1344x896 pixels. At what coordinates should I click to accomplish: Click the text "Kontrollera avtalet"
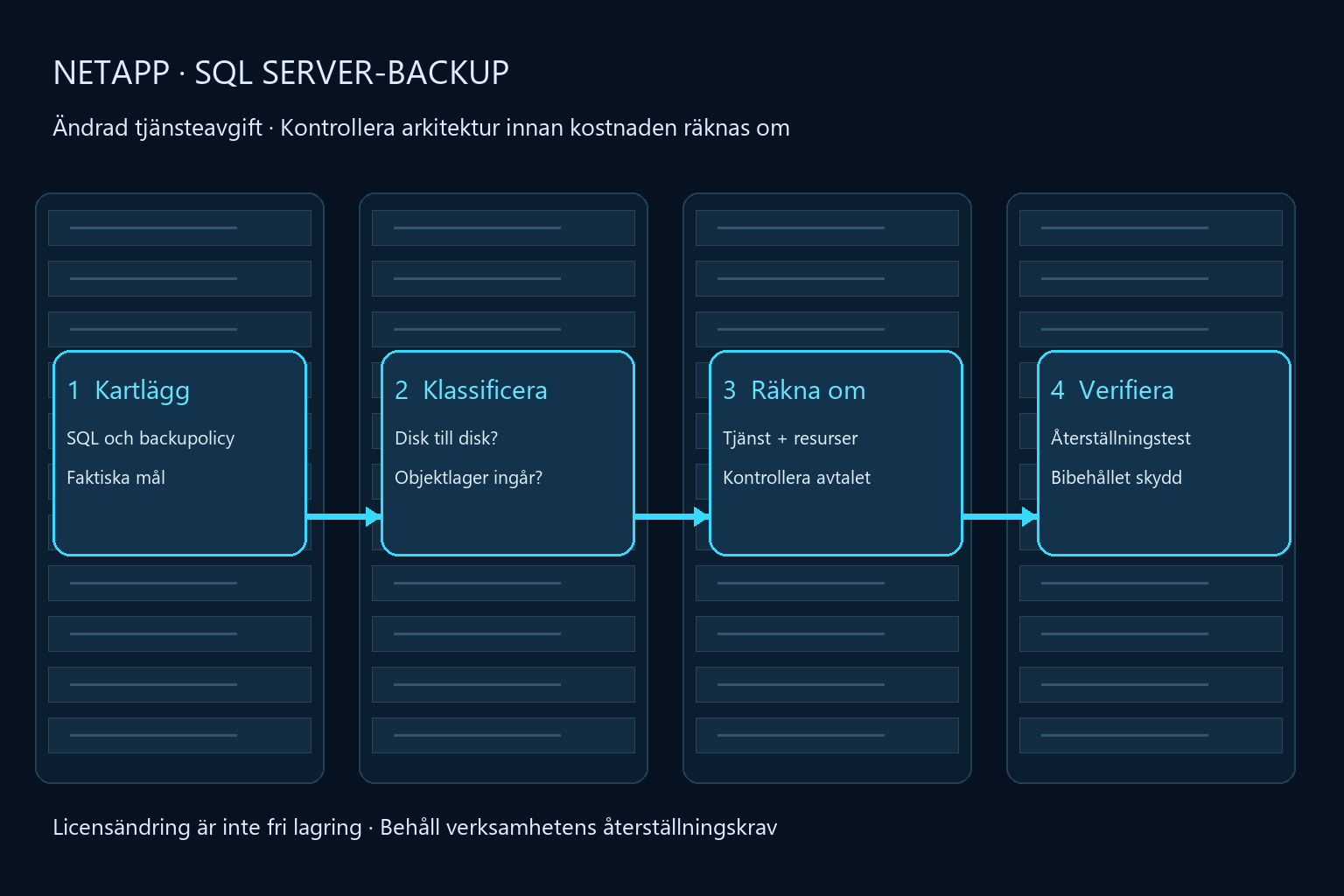(x=796, y=478)
